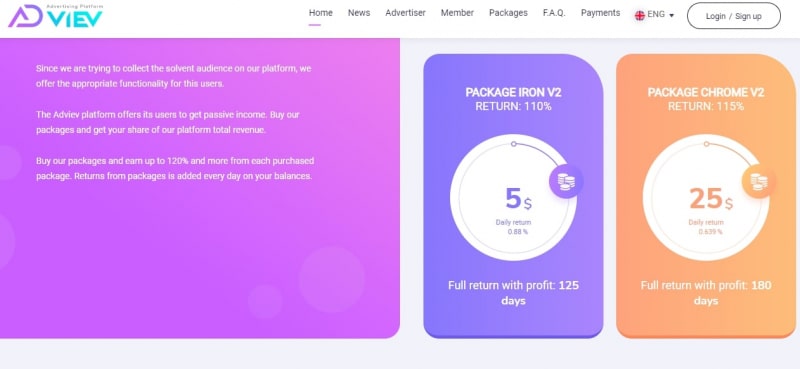800x369 pixels.
Task: Click the Login / Sign up button
Action: coord(734,16)
